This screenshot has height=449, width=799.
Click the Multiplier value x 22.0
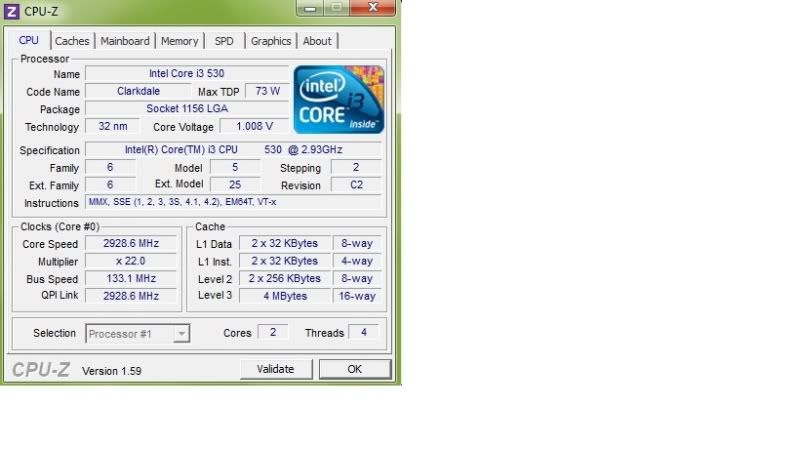(x=131, y=261)
